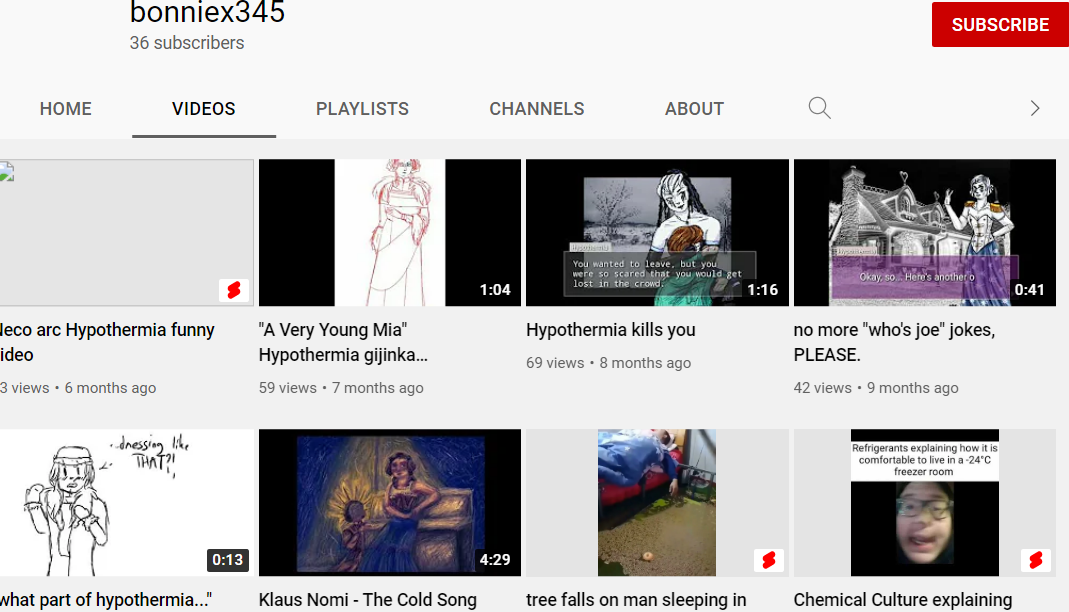The width and height of the screenshot is (1069, 612).
Task: Click the 4:29 duration badge
Action: (x=495, y=560)
